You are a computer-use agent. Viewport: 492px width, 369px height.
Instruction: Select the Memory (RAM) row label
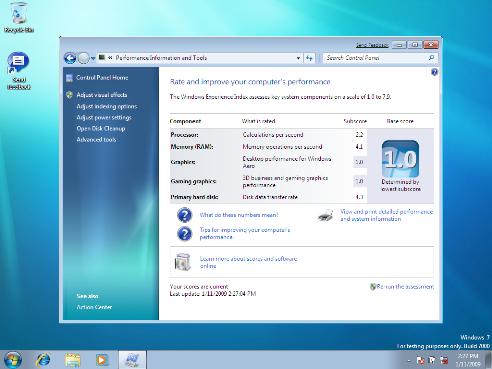click(192, 147)
